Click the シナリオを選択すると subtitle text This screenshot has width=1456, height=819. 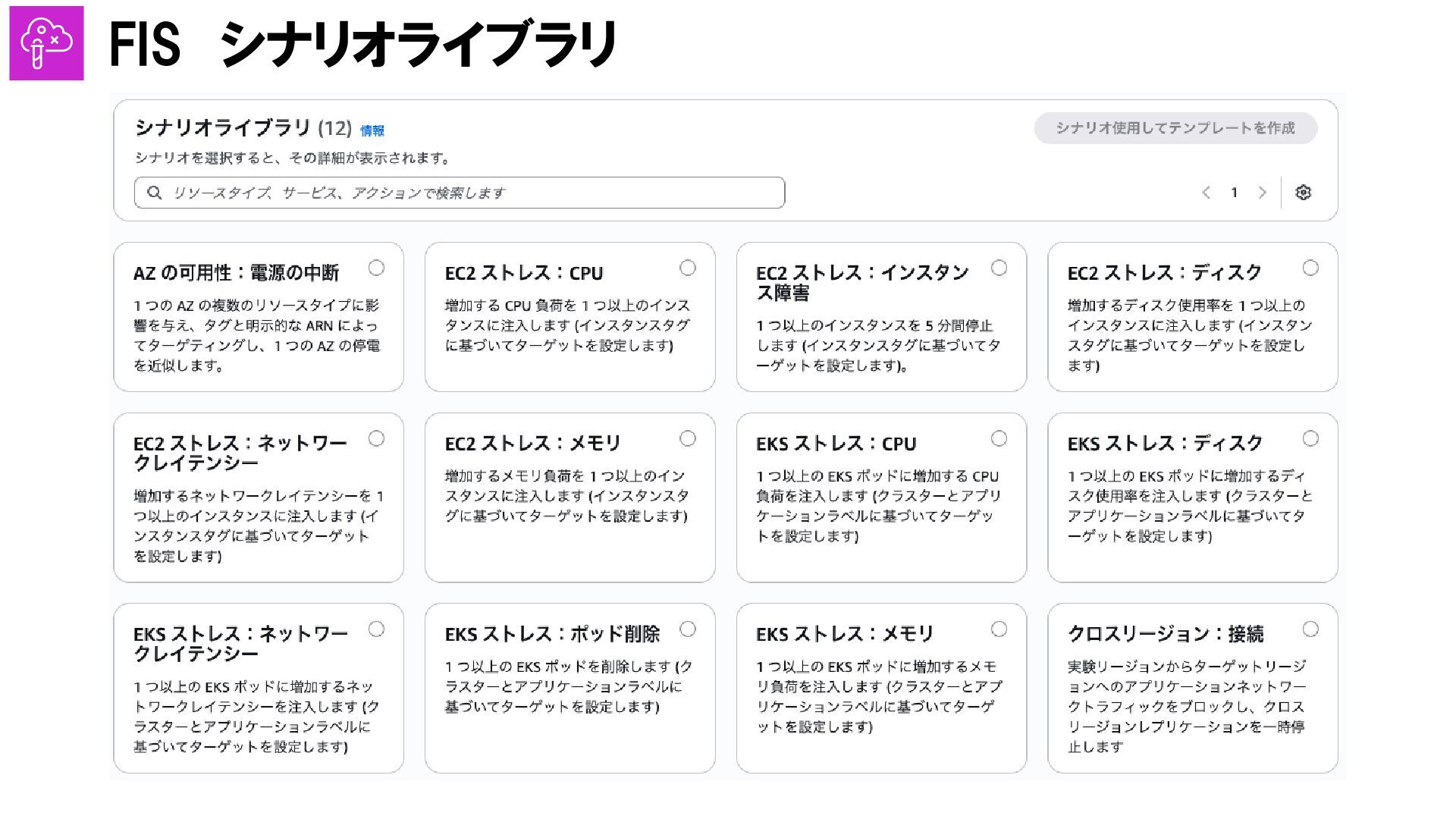[294, 158]
